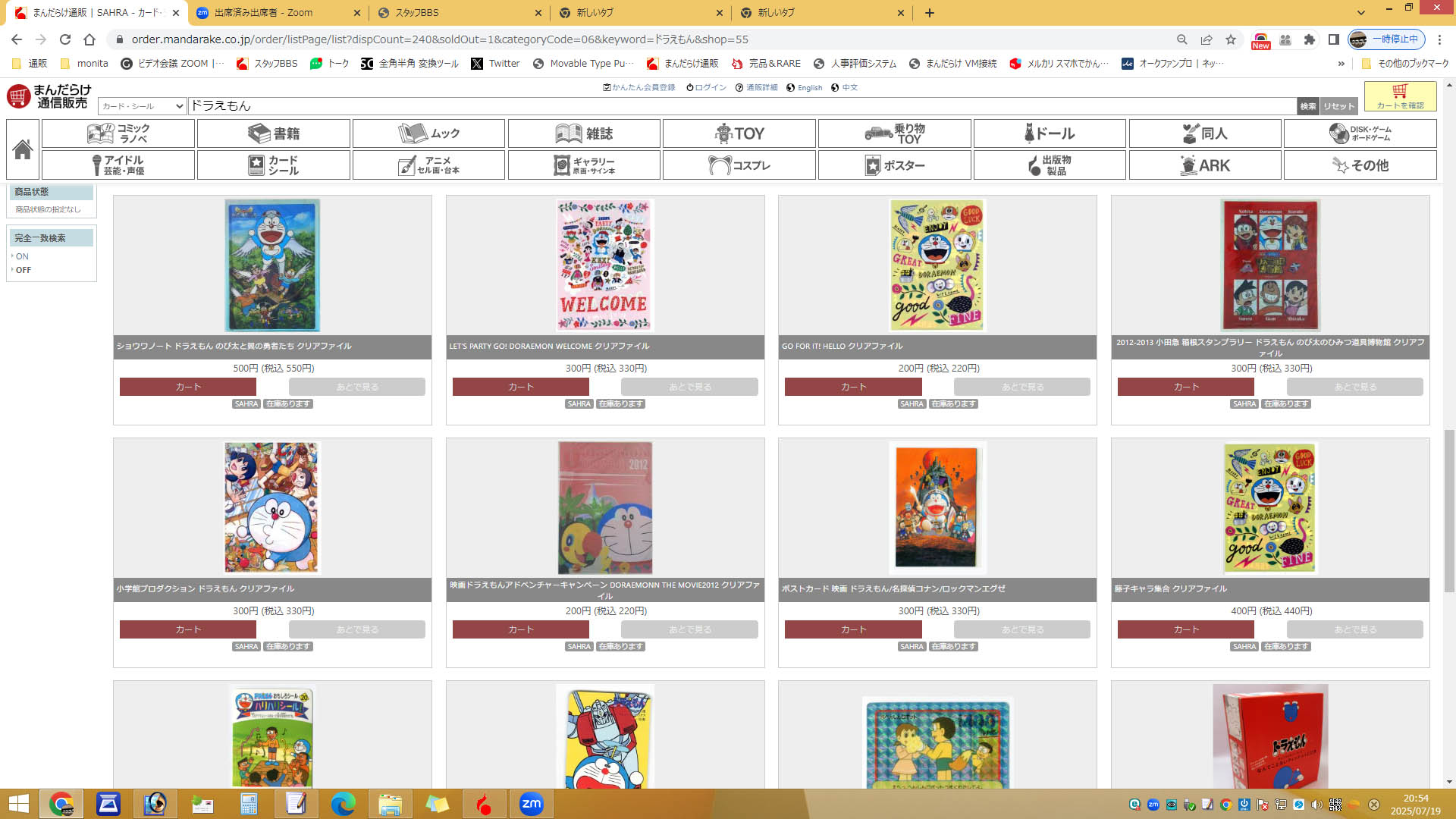Add 藤子キャラ集合 クリアファイル to cart
This screenshot has height=819, width=1456.
(1186, 629)
